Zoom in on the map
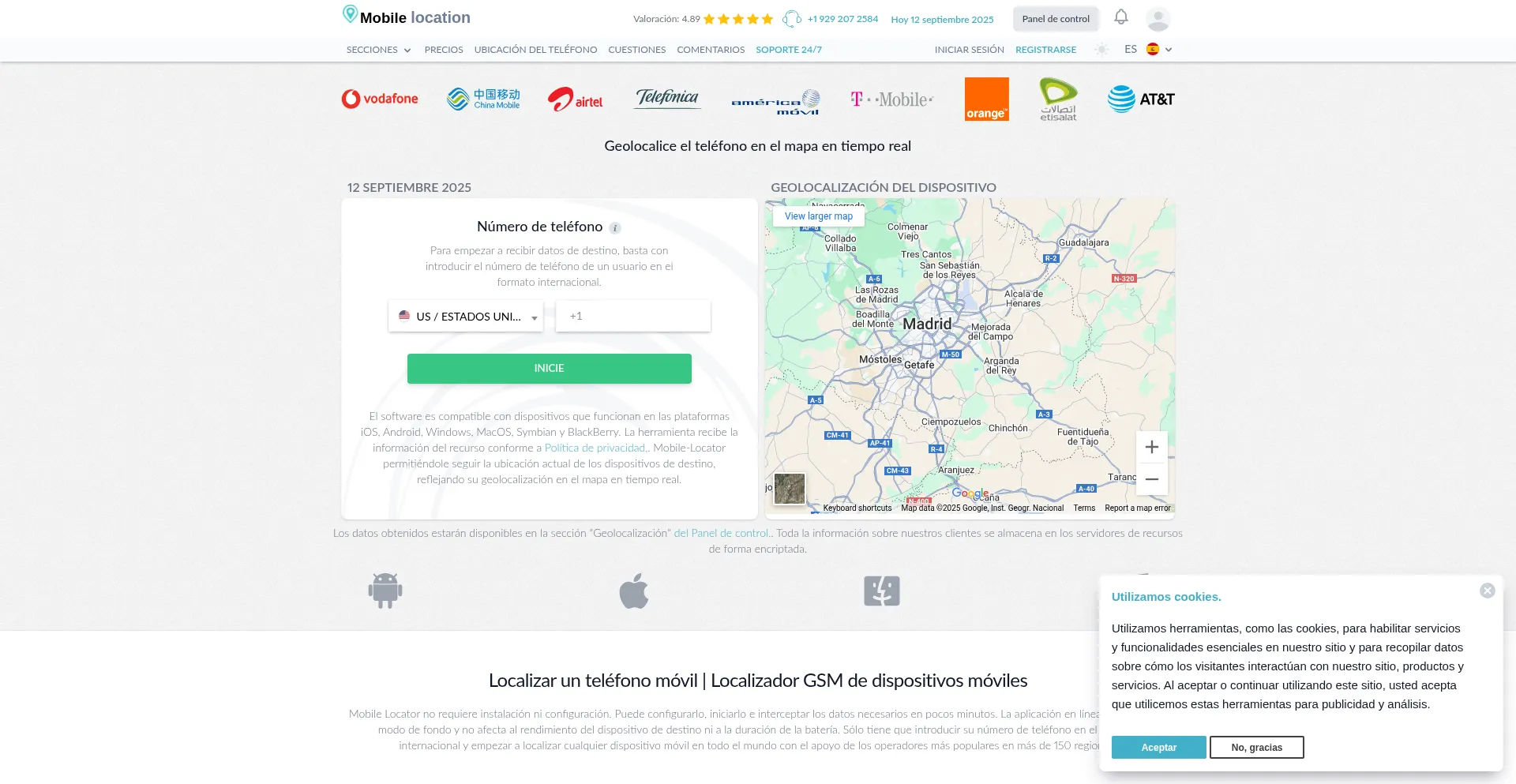The width and height of the screenshot is (1516, 784). point(1152,447)
